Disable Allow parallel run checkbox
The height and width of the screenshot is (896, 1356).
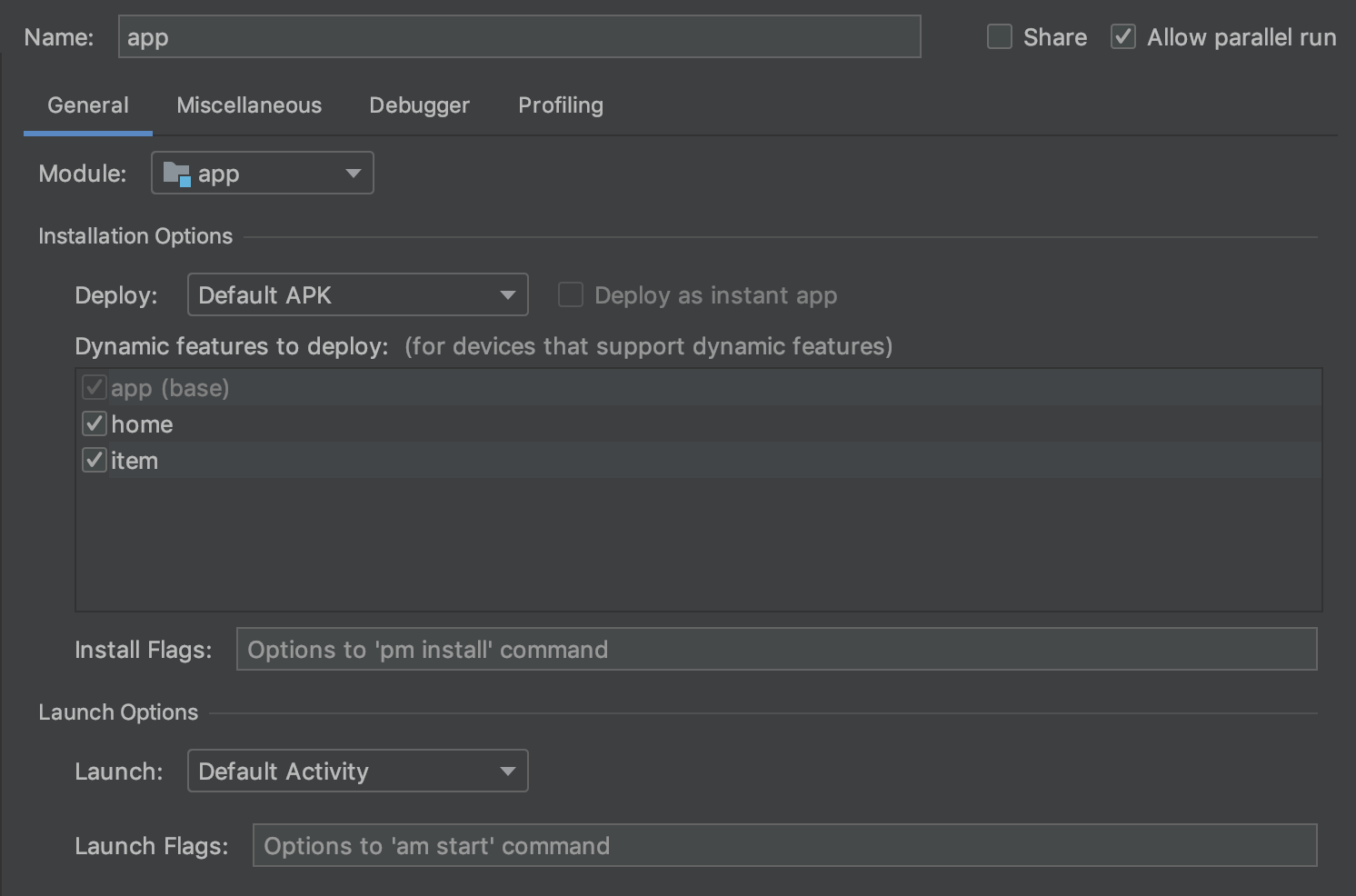point(1123,37)
